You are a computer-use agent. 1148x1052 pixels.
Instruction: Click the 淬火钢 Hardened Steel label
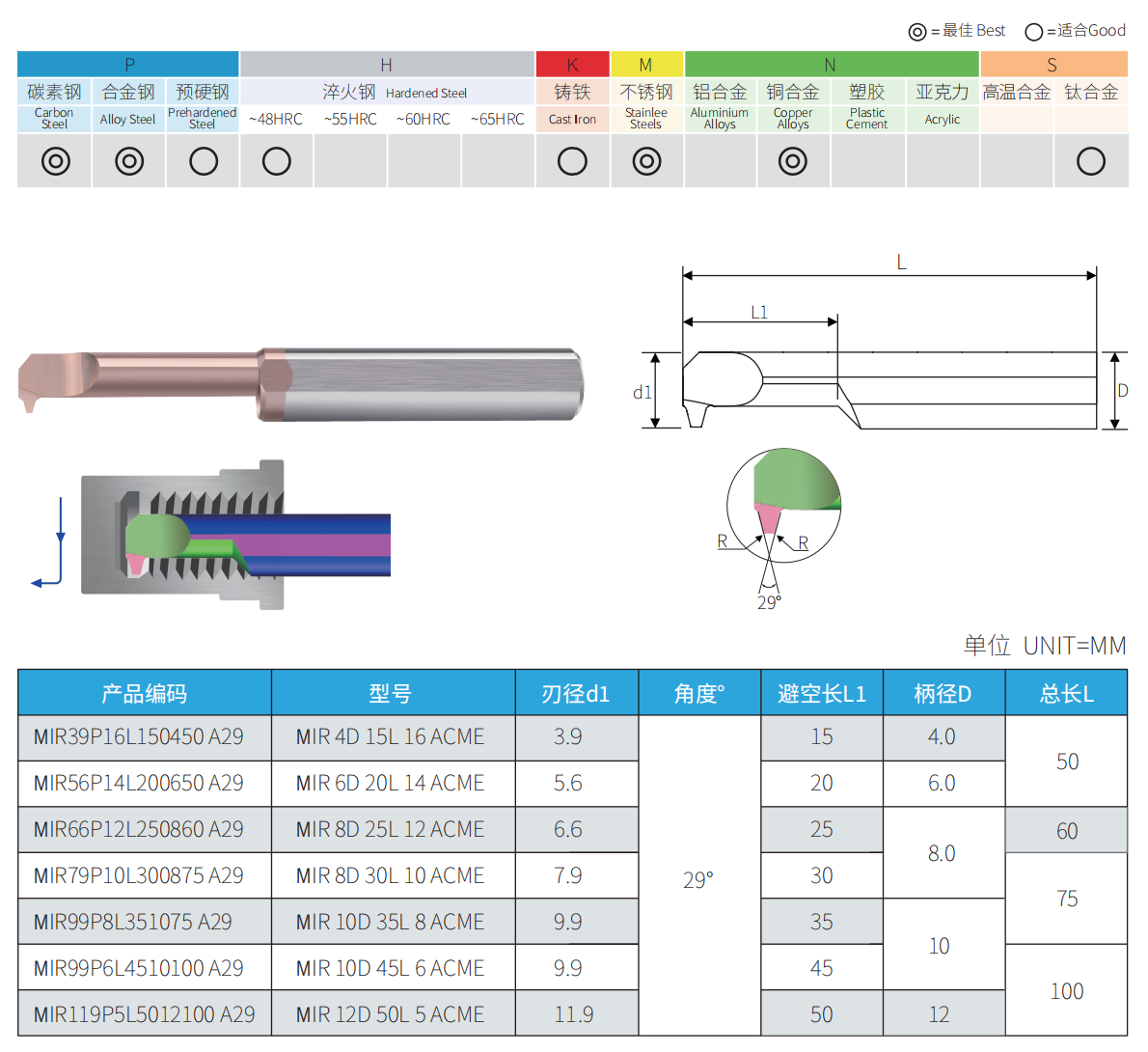(x=395, y=93)
